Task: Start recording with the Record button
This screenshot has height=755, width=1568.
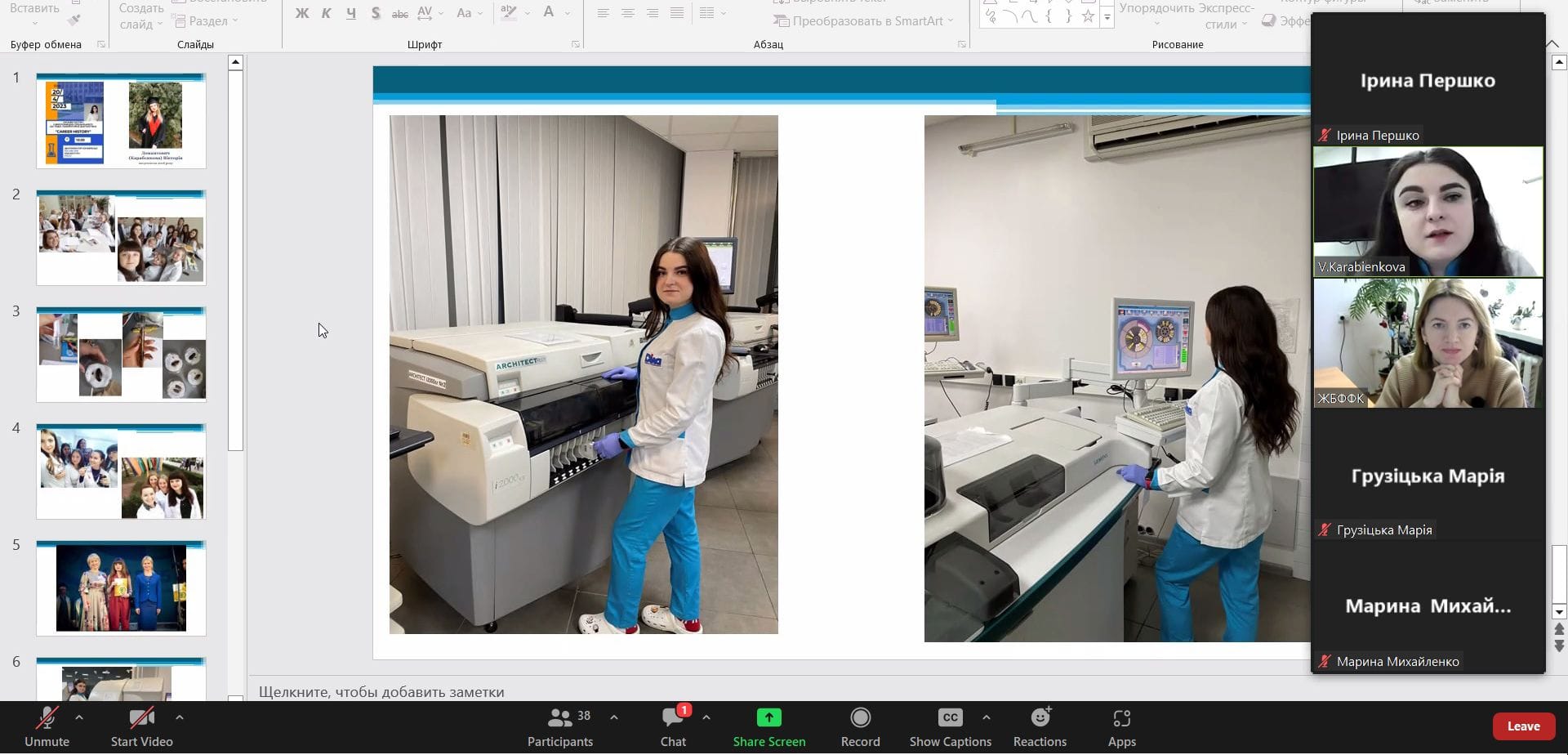Action: click(x=861, y=726)
